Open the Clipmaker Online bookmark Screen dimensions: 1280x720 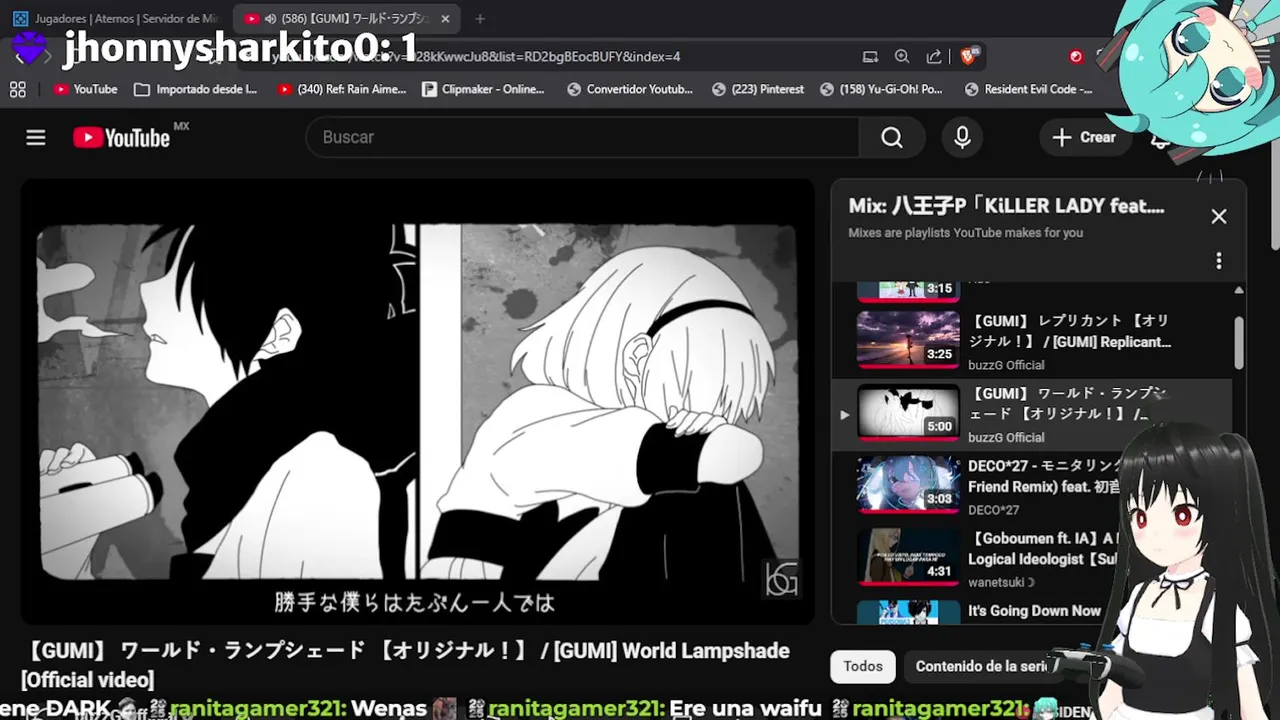pos(484,90)
